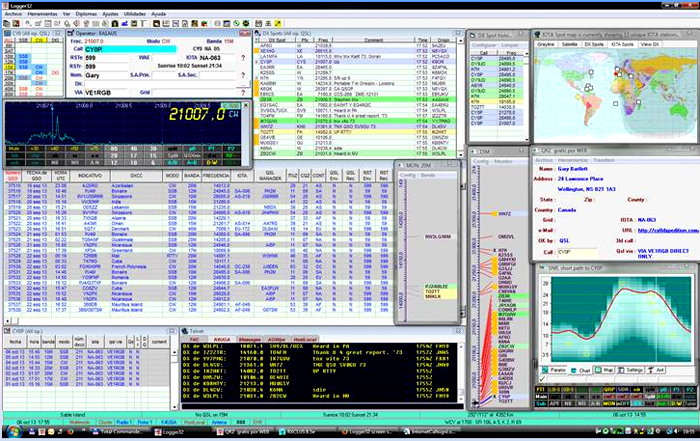Click the question mark button beside IOTA field
The image size is (700, 441).
pos(243,58)
